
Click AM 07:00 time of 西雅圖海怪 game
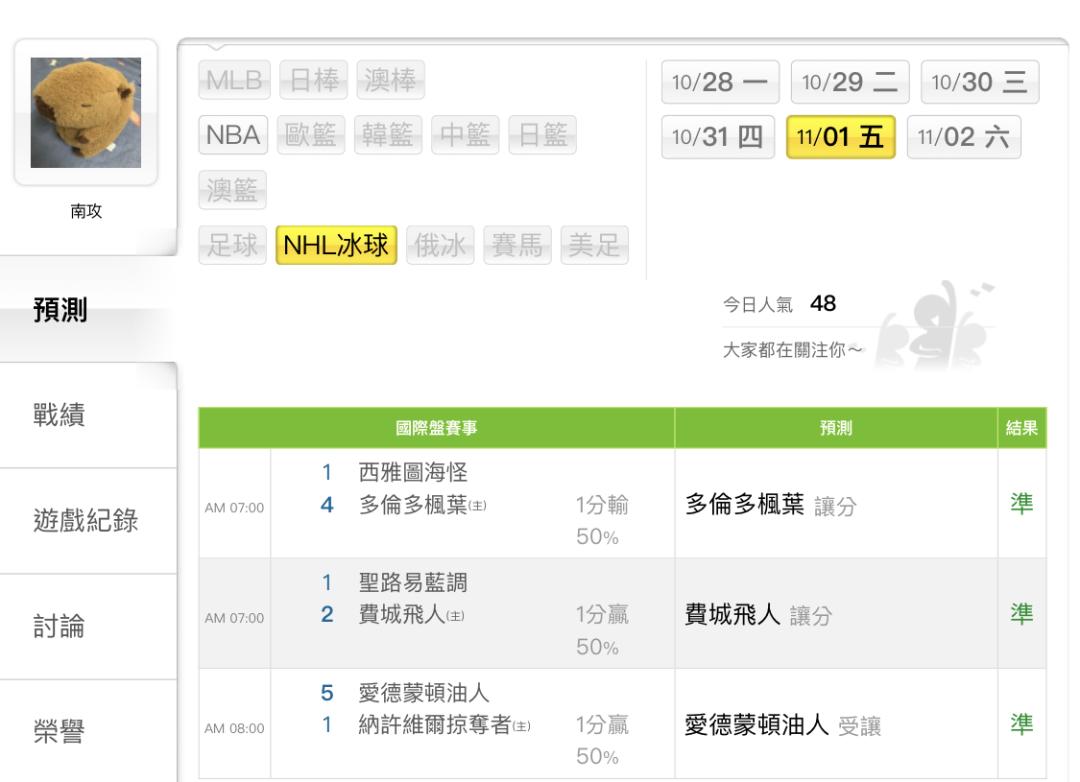click(234, 508)
